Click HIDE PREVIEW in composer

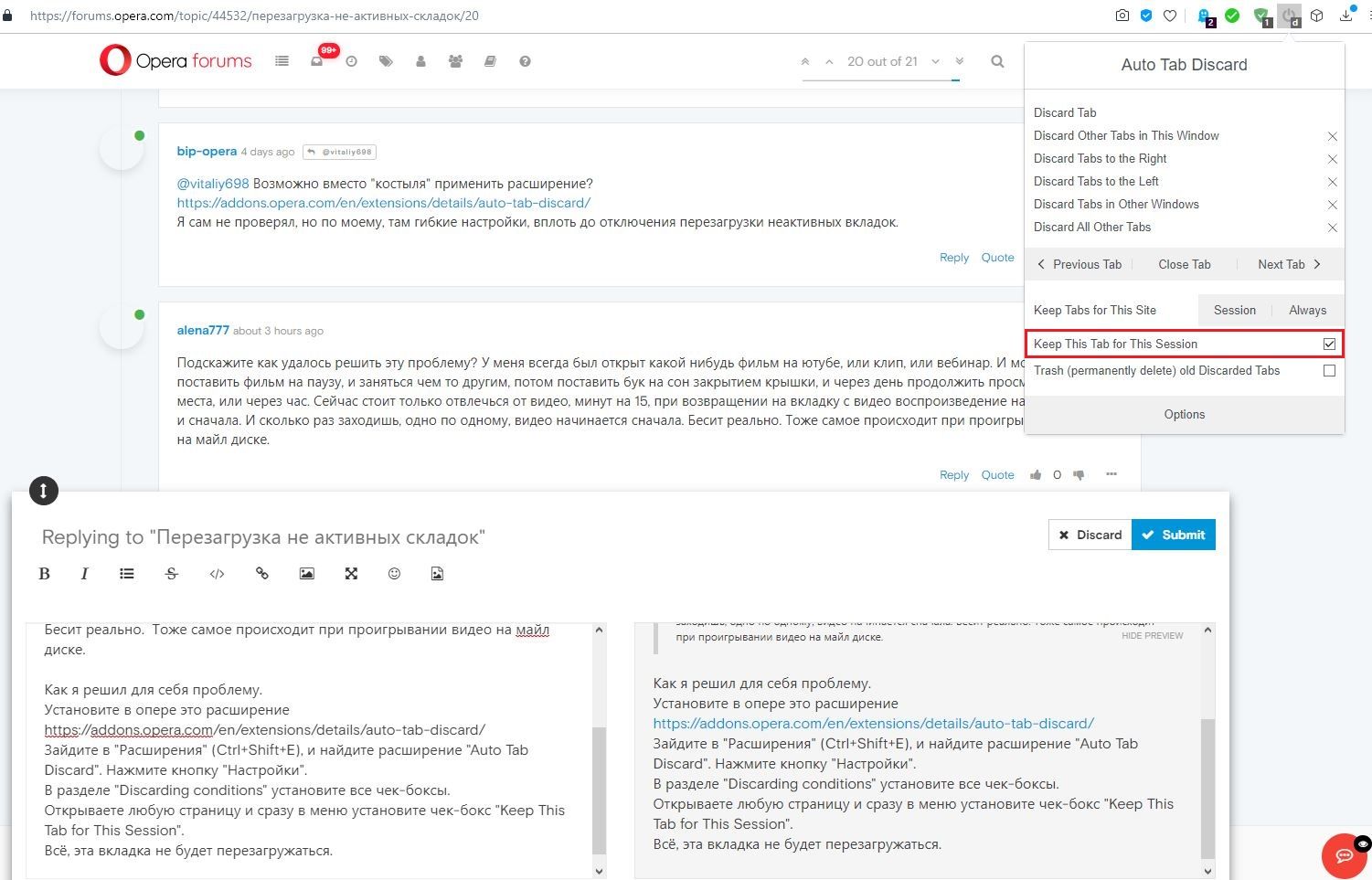[x=1152, y=635]
